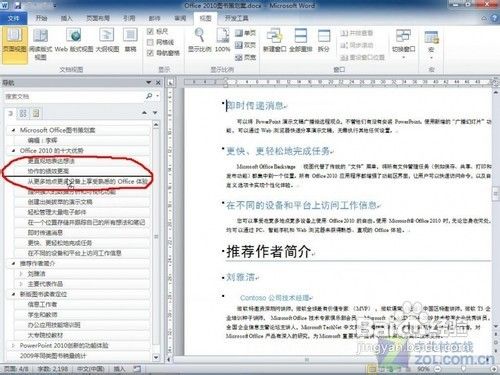
Task: Select 信息工作者 in the navigation pane
Action: click(42, 304)
